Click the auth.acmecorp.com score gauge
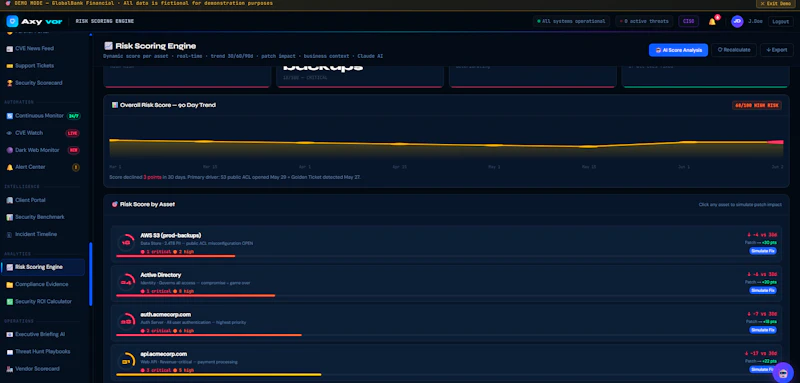This screenshot has height=383, width=800. [126, 322]
